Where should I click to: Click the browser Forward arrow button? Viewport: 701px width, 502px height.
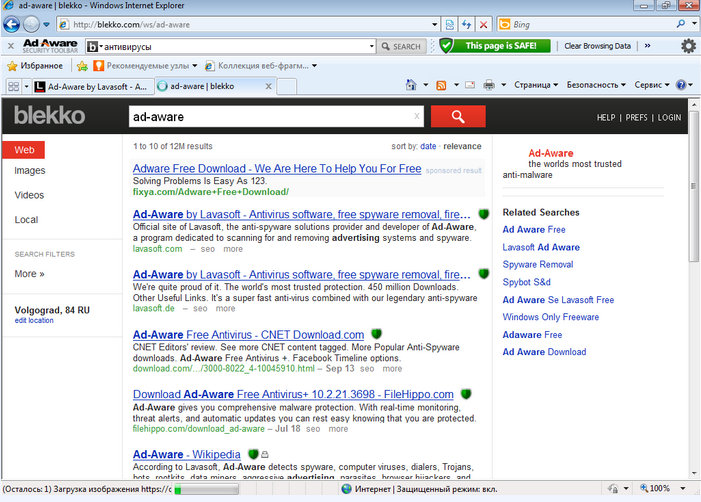31,25
